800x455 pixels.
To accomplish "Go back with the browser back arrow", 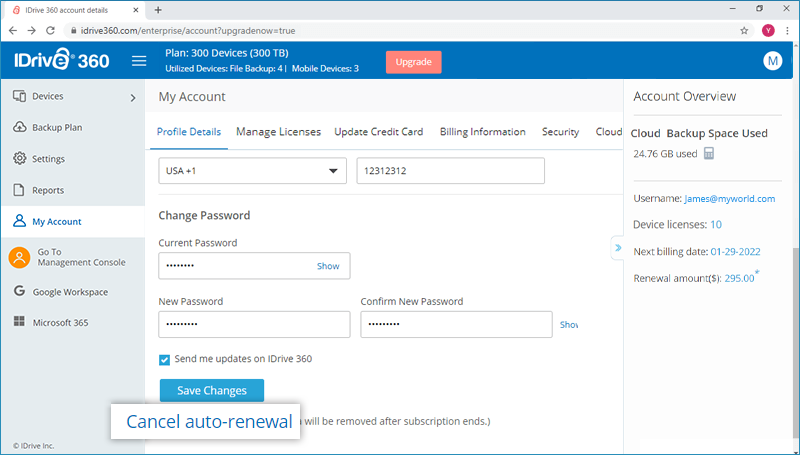I will click(x=13, y=31).
